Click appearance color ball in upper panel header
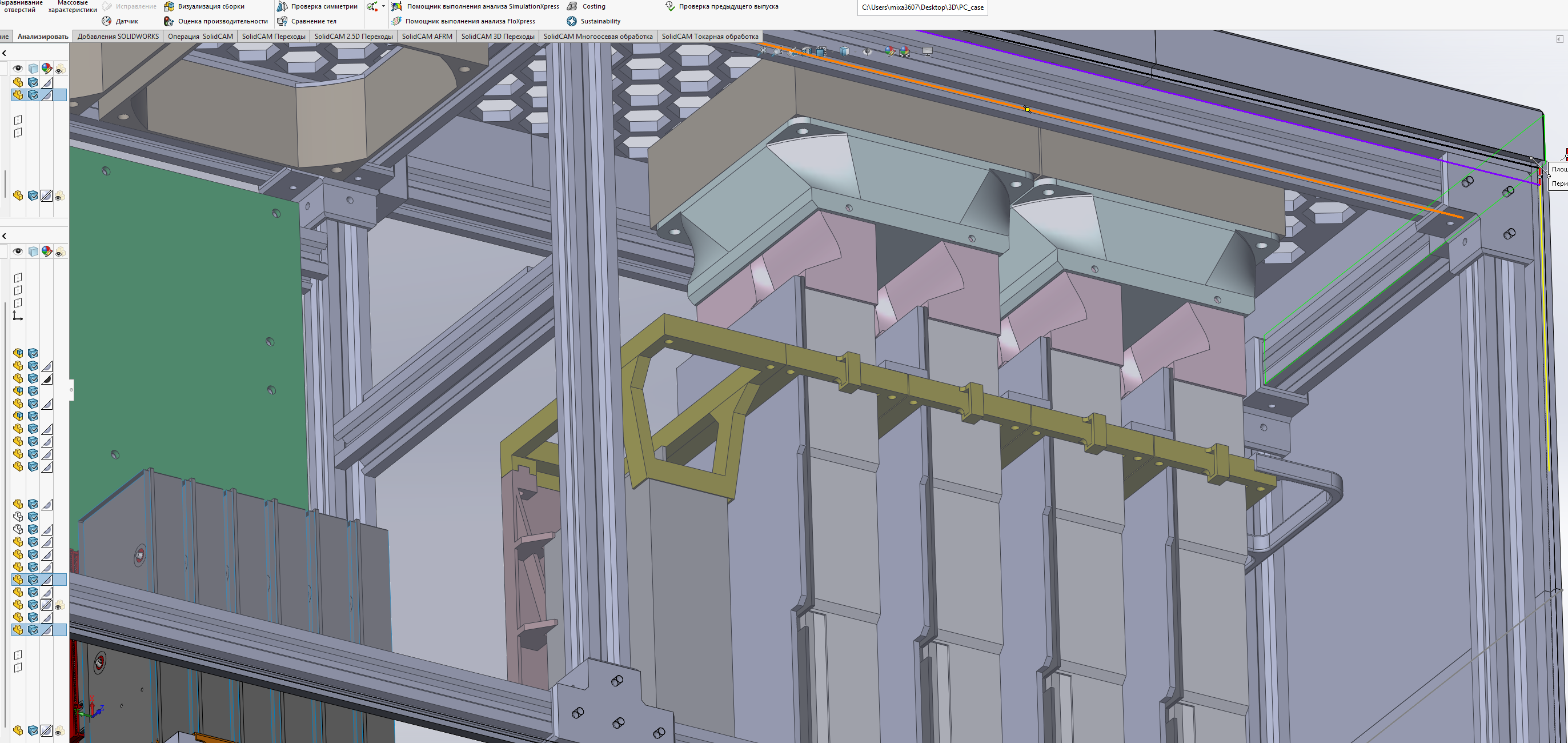Viewport: 1568px width, 743px height. tap(47, 68)
